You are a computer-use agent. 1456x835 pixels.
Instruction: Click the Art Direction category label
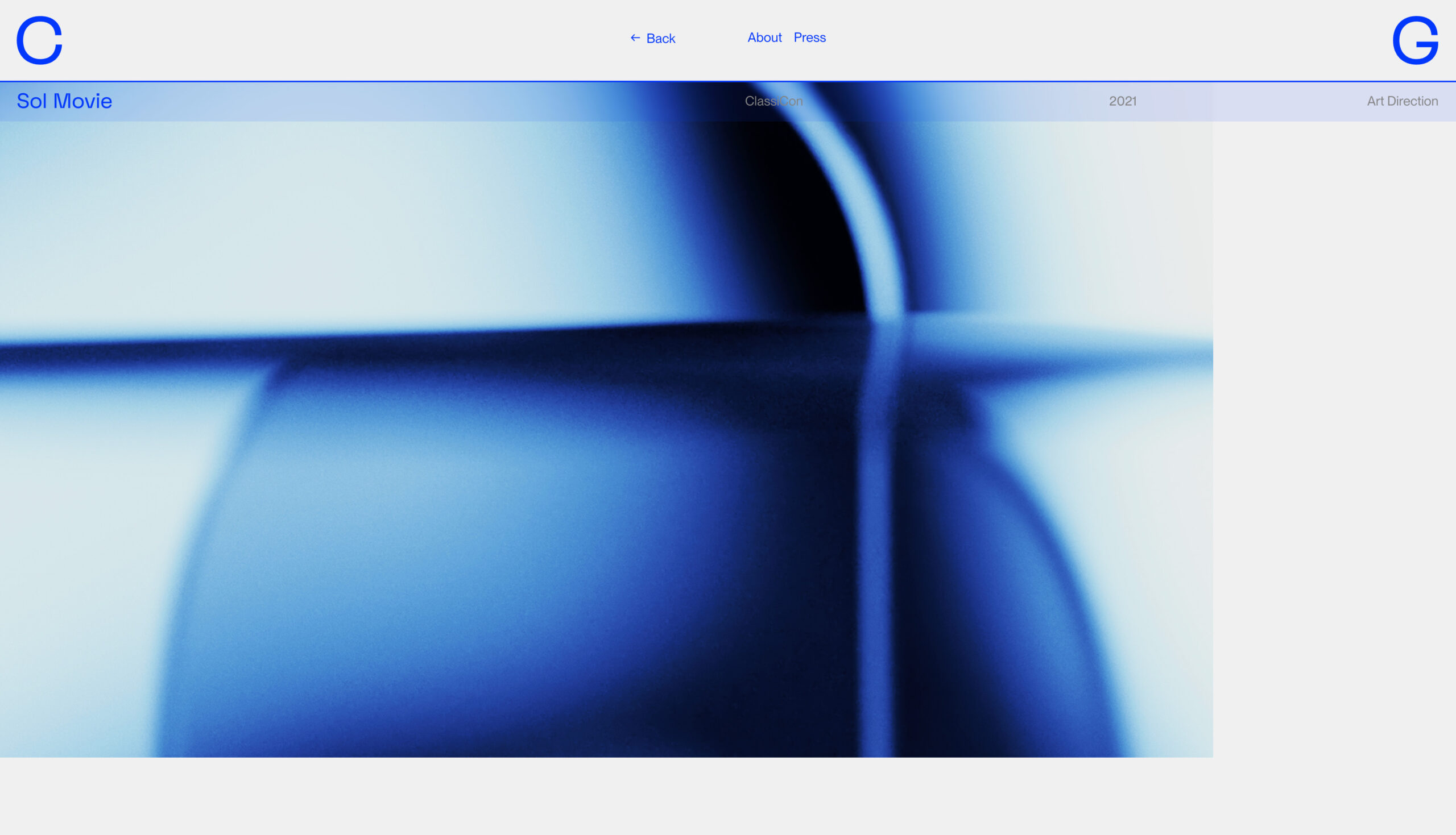click(1402, 101)
